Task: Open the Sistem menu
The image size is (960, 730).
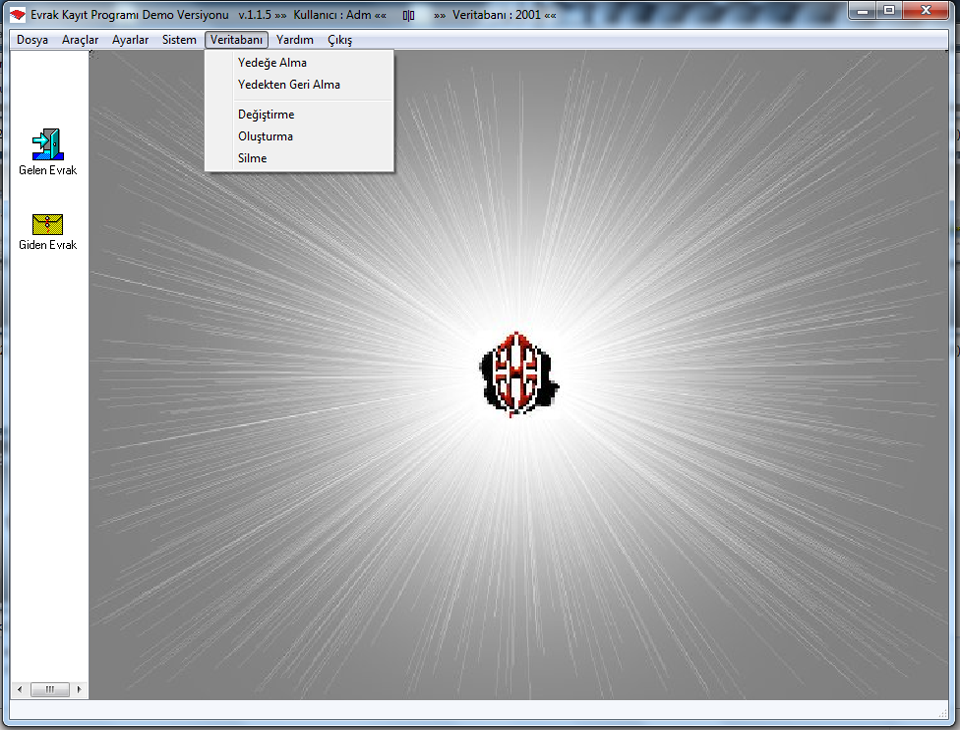Action: point(179,40)
